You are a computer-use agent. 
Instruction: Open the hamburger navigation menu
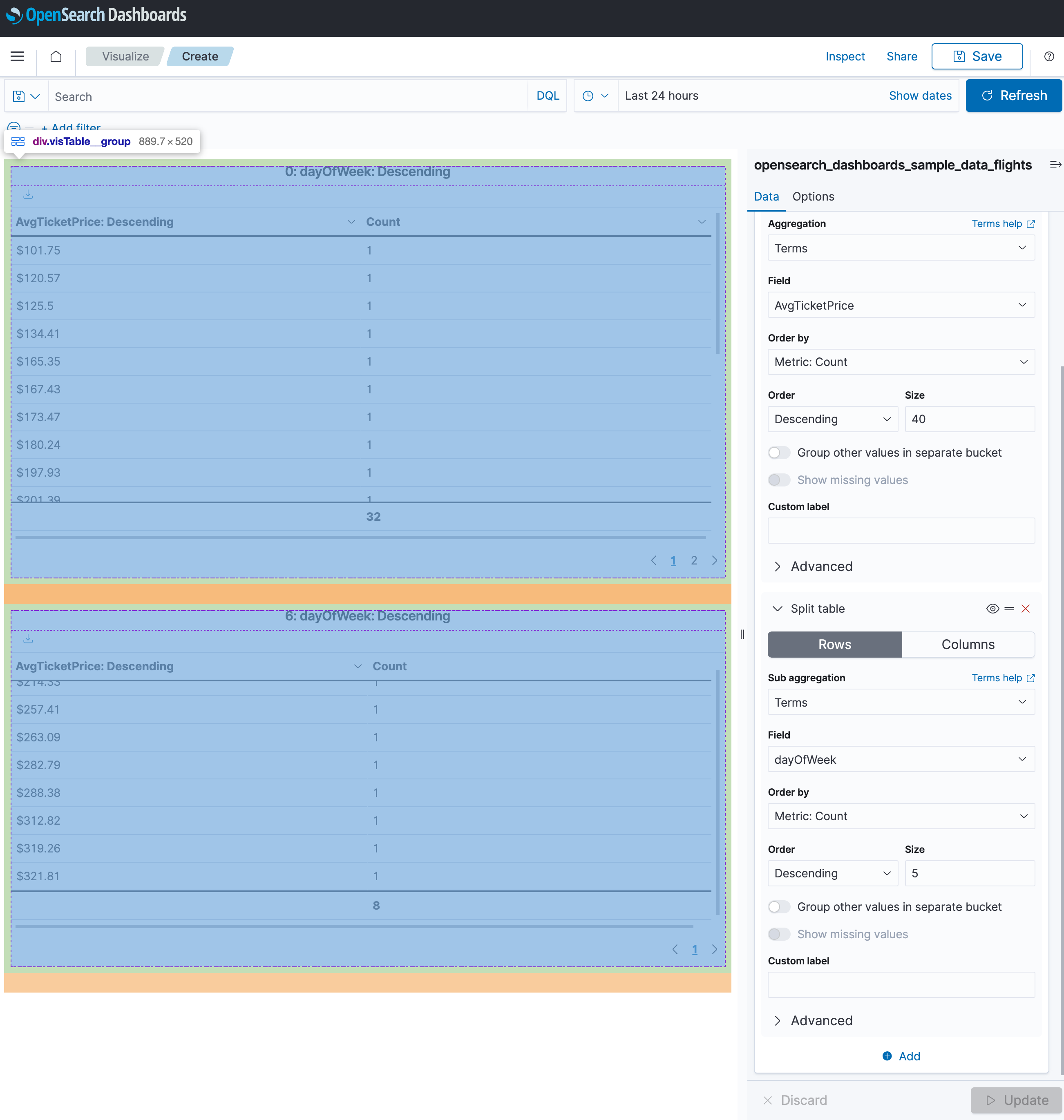(17, 56)
